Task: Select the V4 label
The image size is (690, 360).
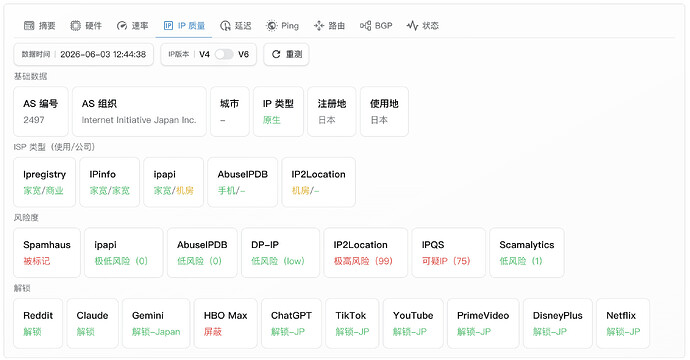Action: tap(204, 54)
